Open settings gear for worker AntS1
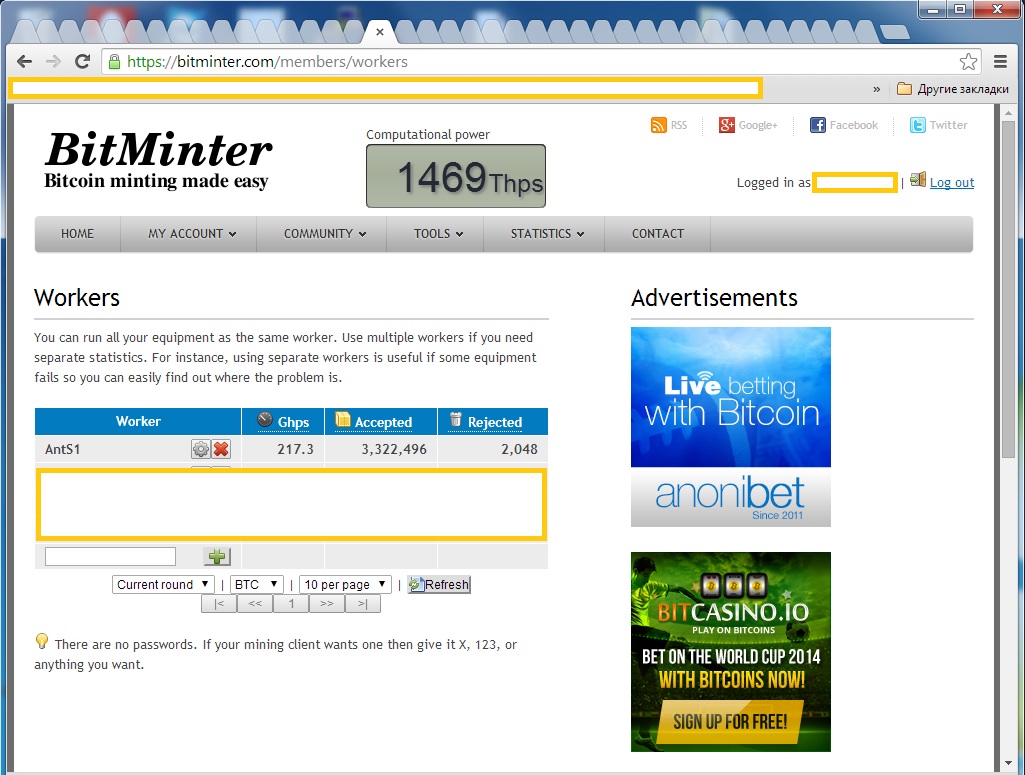Screen dimensions: 1025x775 (201, 449)
